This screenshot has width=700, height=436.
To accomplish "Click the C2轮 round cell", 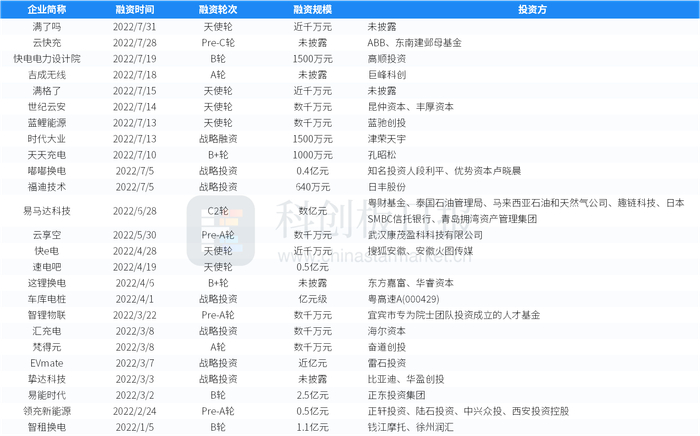I will coord(218,211).
